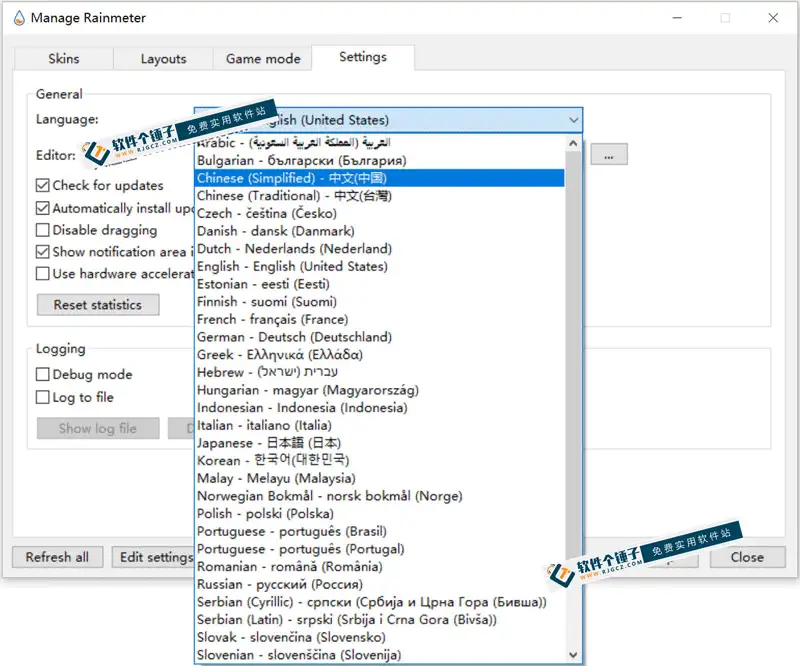Select Norwegian Bokmål language
The image size is (800, 666).
pyautogui.click(x=380, y=496)
